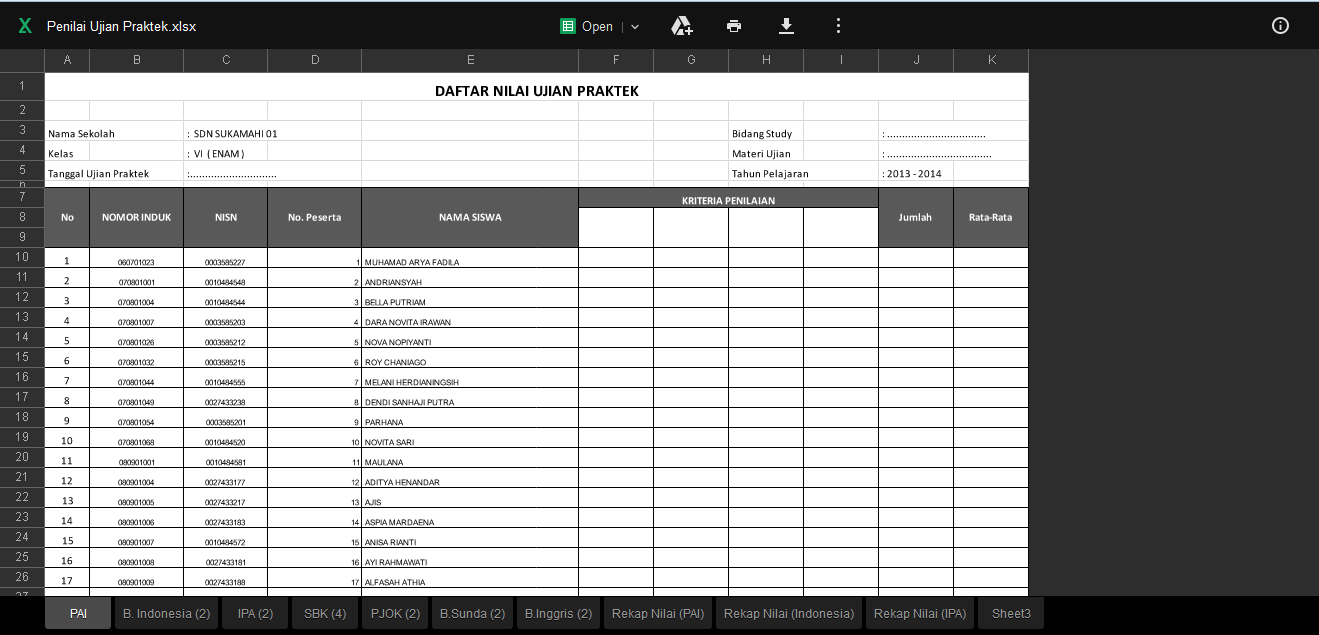The image size is (1319, 635).
Task: Open the file in Google Sheets
Action: click(x=597, y=26)
